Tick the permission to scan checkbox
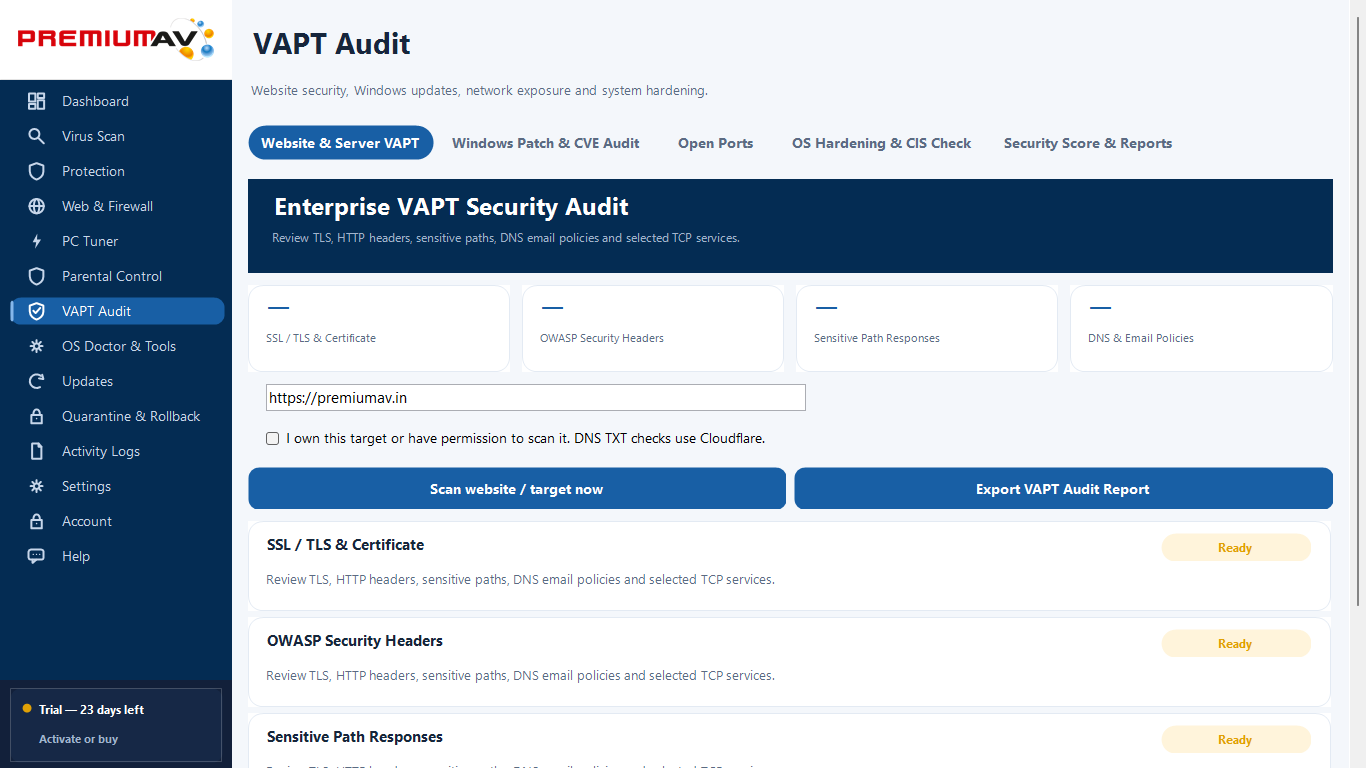The image size is (1366, 768). pos(272,438)
